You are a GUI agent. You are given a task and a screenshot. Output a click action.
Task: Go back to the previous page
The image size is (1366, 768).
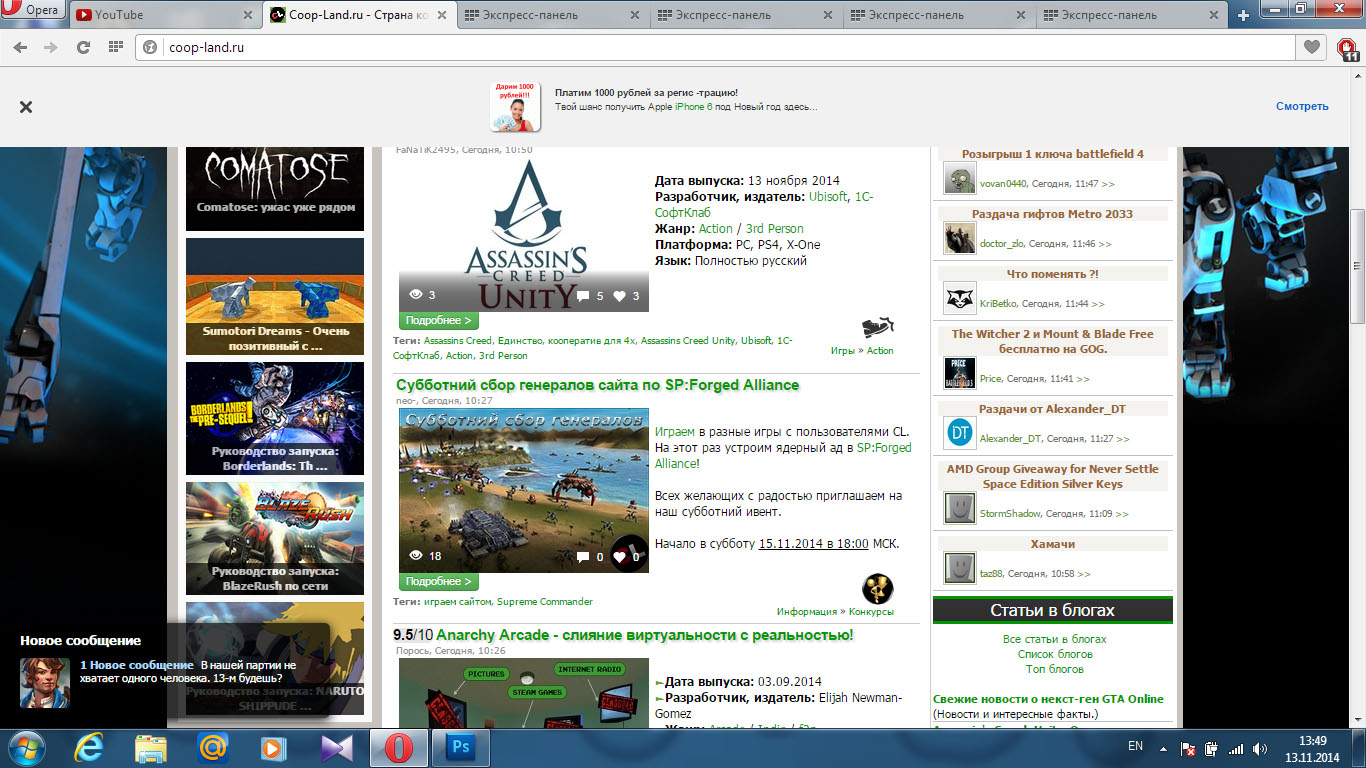click(x=22, y=47)
